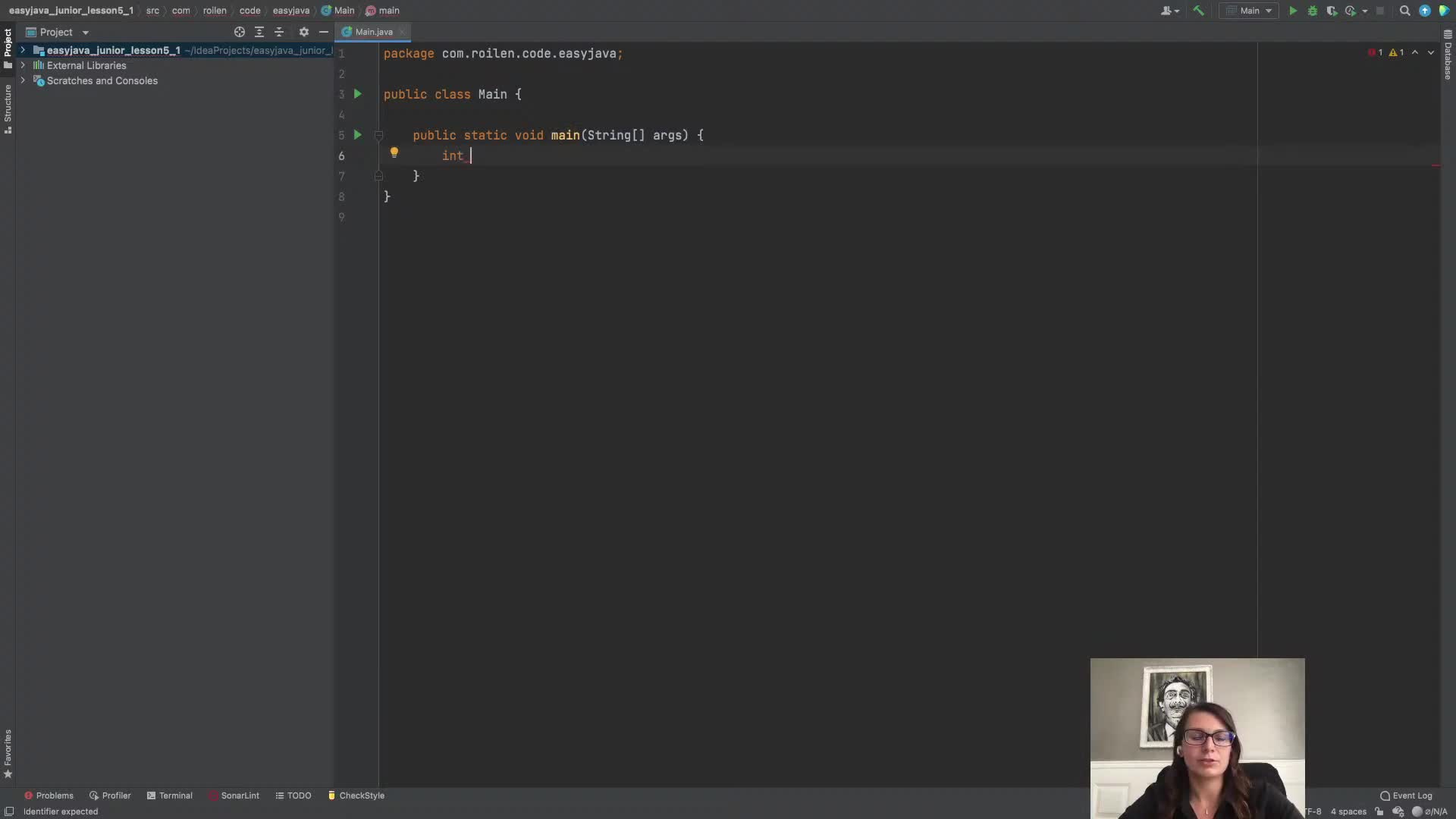
Task: Open the profiler options dropdown arrow
Action: [x=1364, y=11]
